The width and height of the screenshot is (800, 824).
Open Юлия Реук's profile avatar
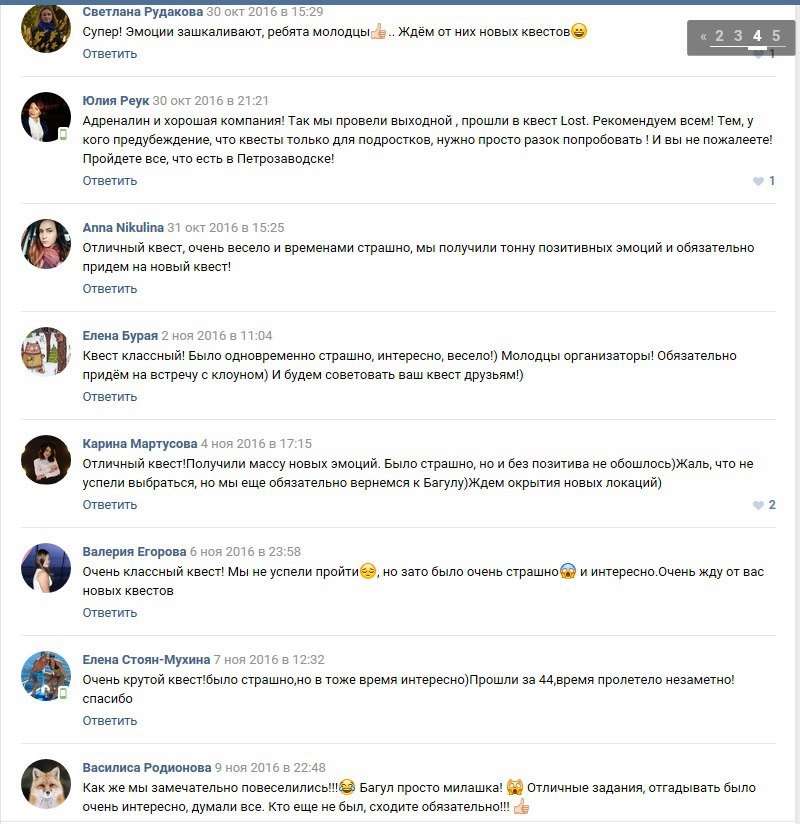(46, 117)
